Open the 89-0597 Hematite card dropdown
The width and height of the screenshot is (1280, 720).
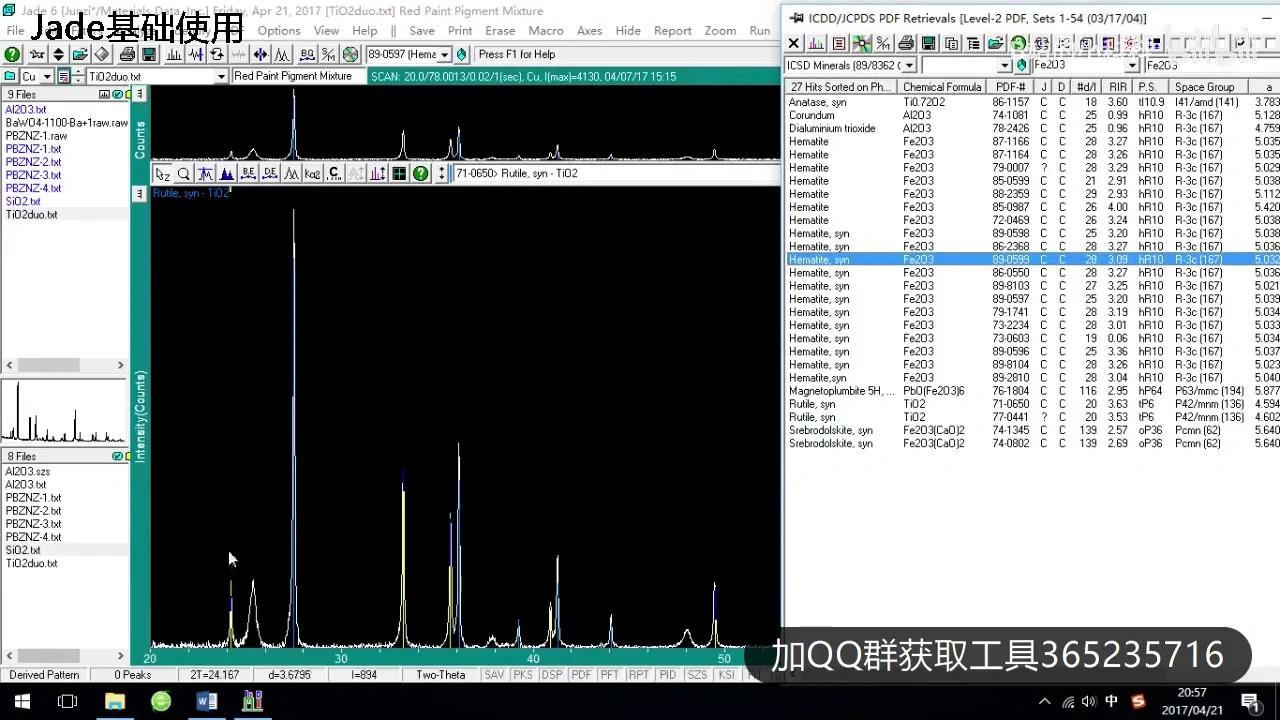446,54
